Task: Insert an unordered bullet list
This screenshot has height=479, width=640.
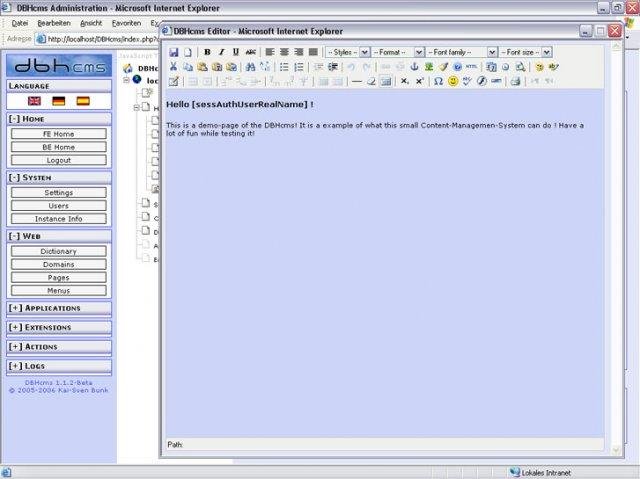Action: tap(284, 67)
